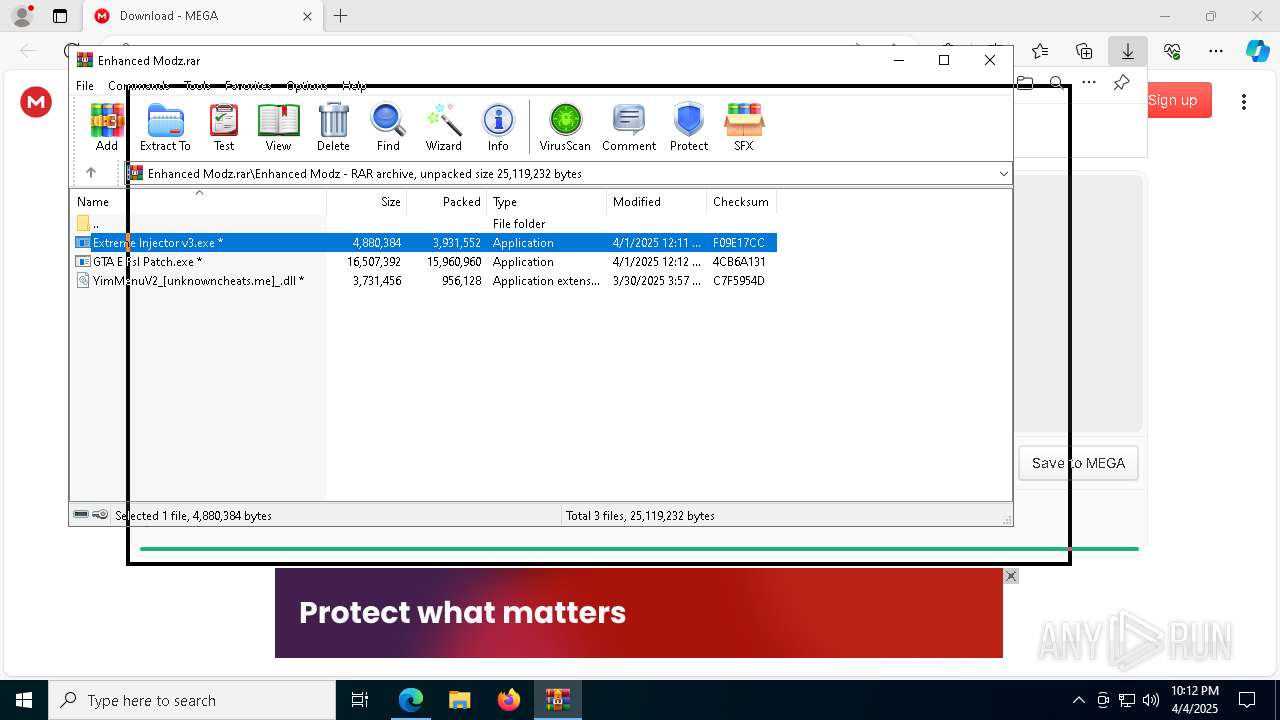Screen dimensions: 1280x720
Task: Click the Protect what matters banner
Action: click(x=639, y=613)
